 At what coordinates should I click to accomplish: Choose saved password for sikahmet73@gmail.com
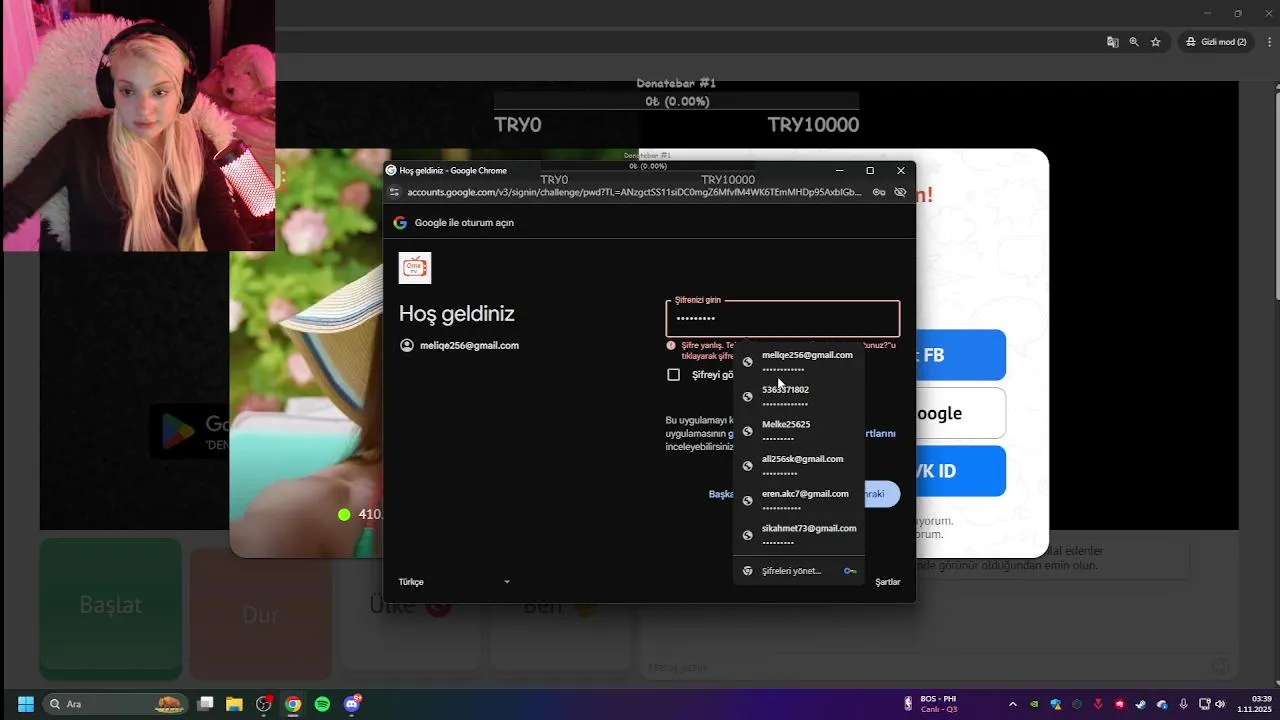coord(799,535)
